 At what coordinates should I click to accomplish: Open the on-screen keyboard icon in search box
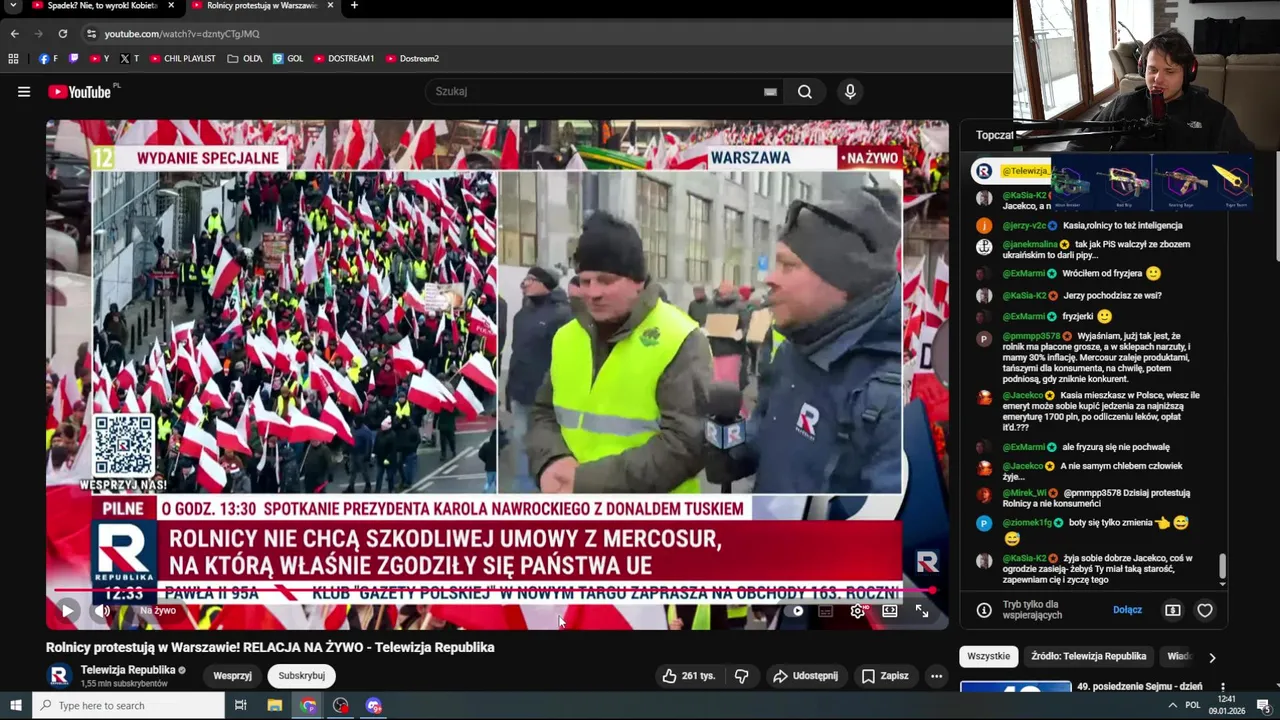(770, 92)
